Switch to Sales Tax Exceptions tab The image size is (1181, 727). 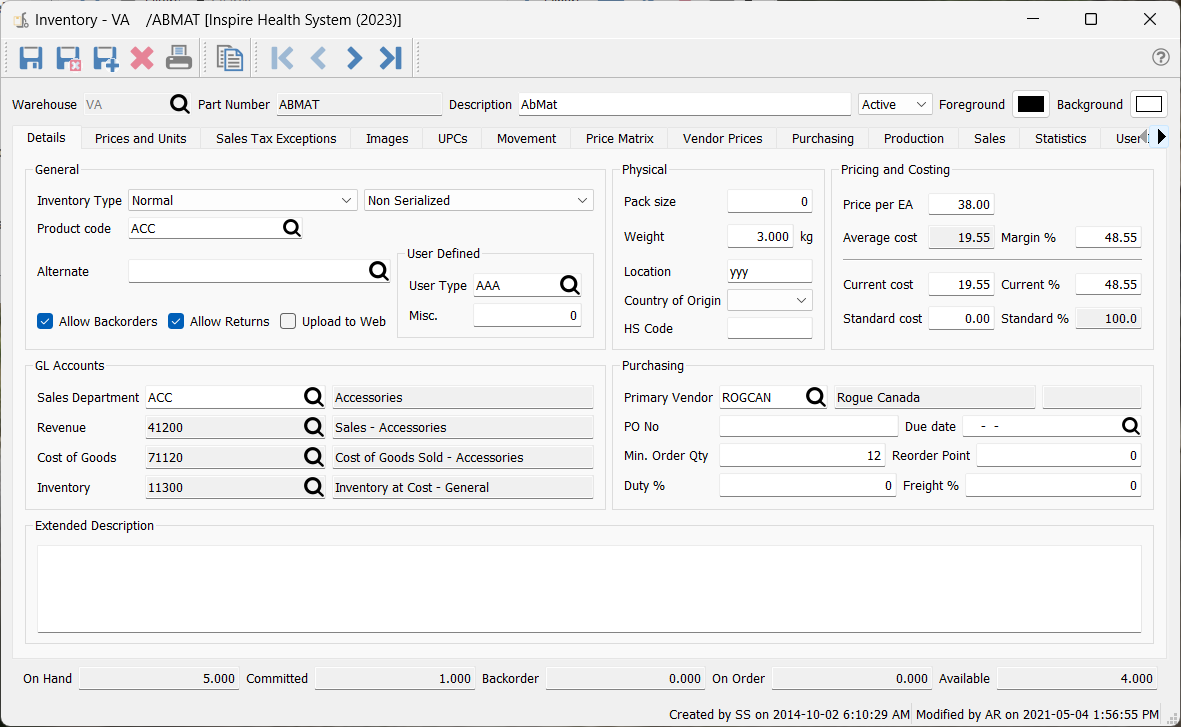276,139
